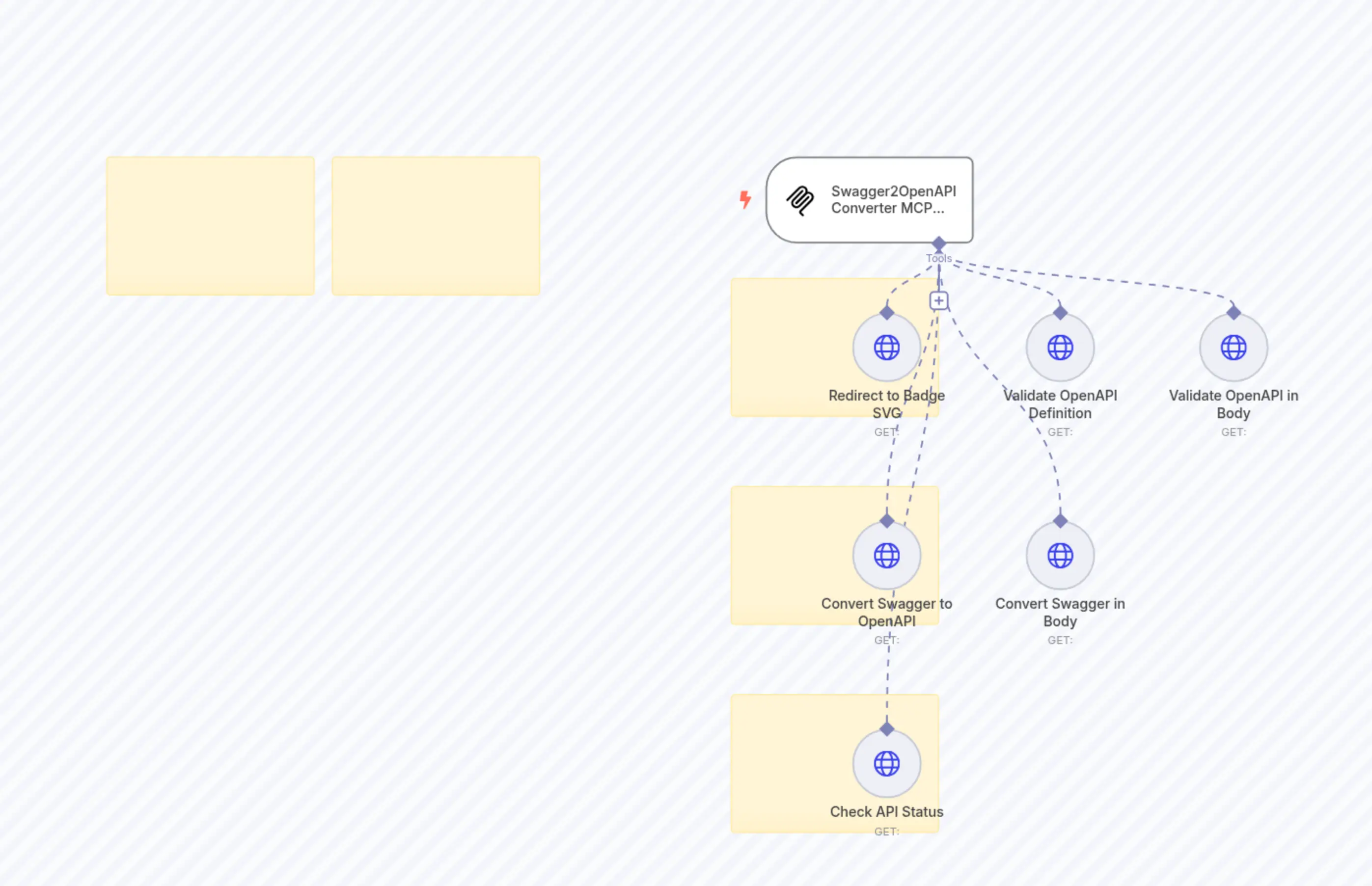1372x886 pixels.
Task: Click the globe icon for Validate OpenAPI in Body
Action: coord(1234,348)
